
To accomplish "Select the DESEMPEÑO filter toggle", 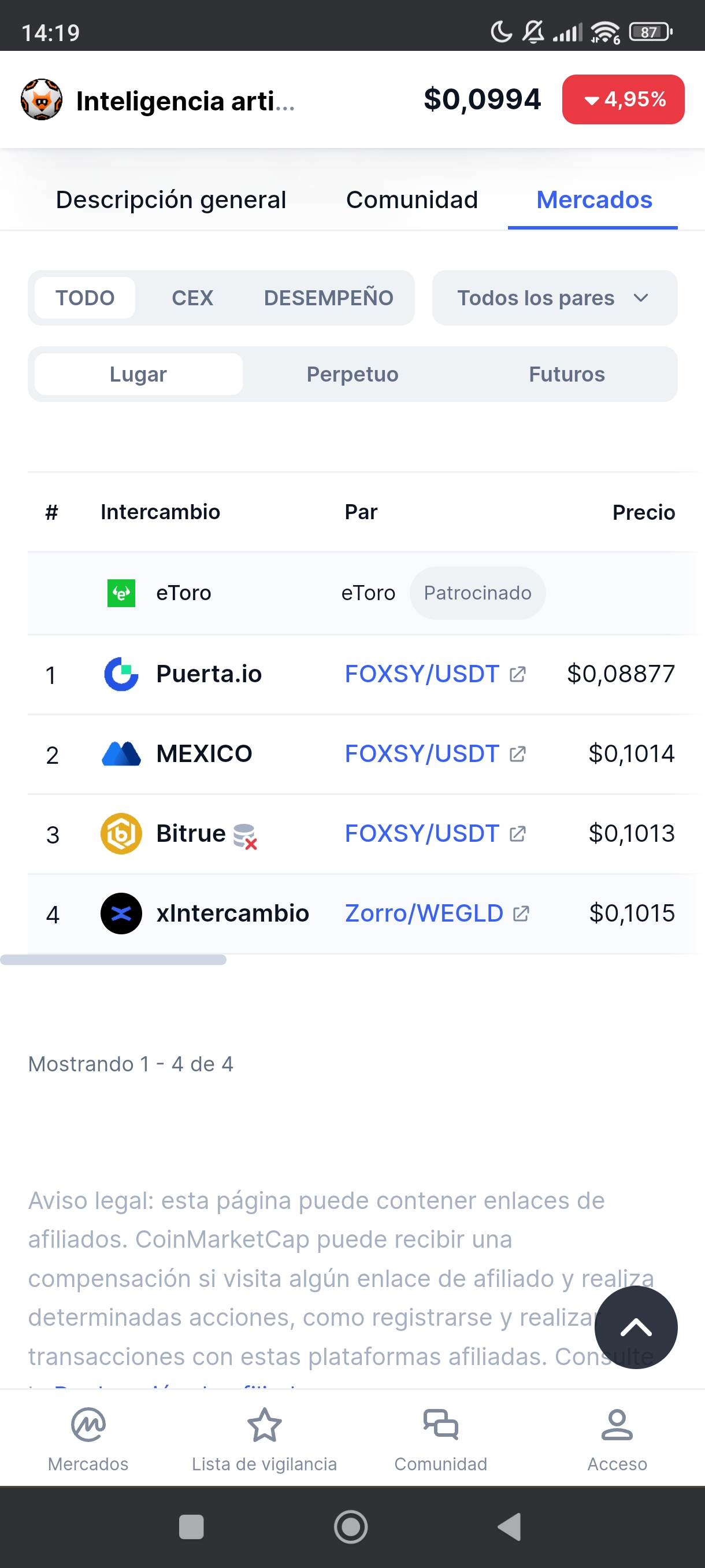I will tap(328, 298).
